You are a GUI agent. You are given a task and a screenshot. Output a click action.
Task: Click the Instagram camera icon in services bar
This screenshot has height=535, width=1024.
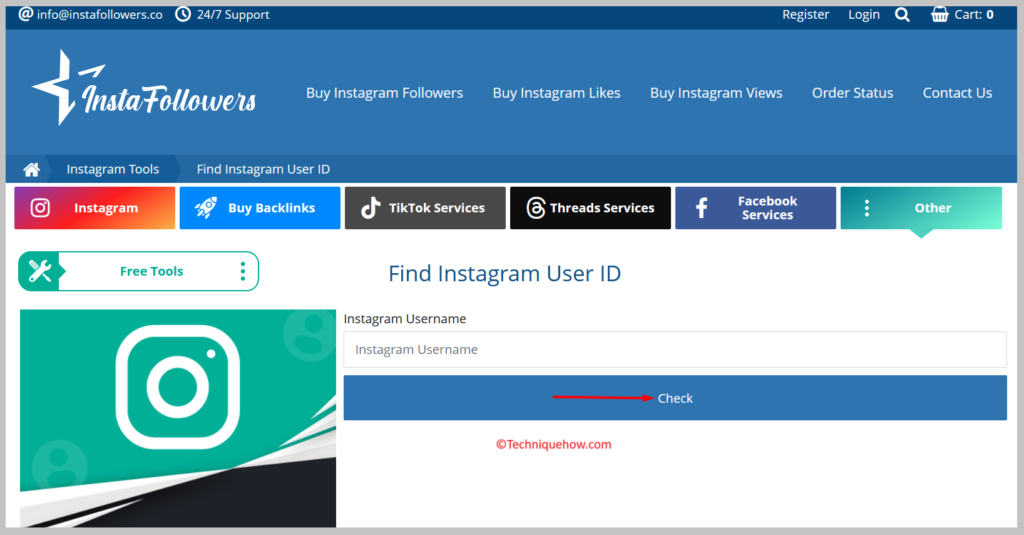40,208
